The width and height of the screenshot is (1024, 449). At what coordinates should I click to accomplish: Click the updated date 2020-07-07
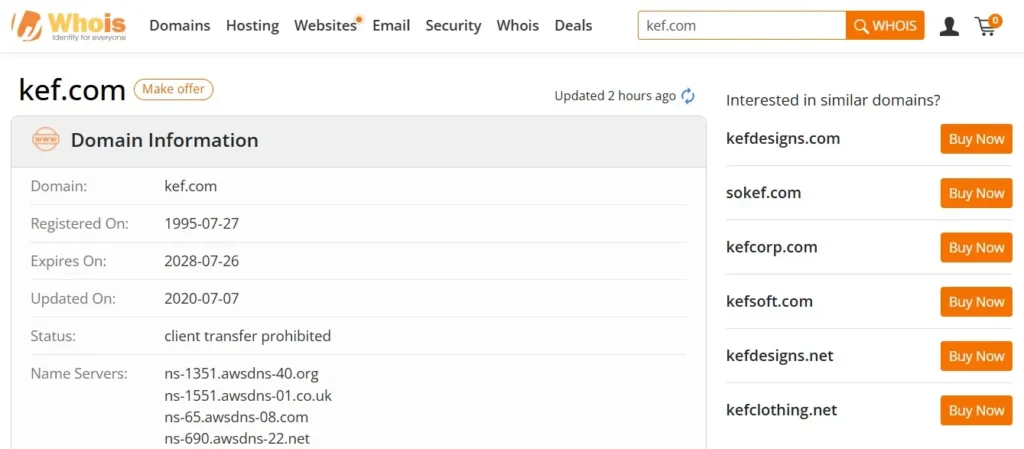(x=202, y=298)
